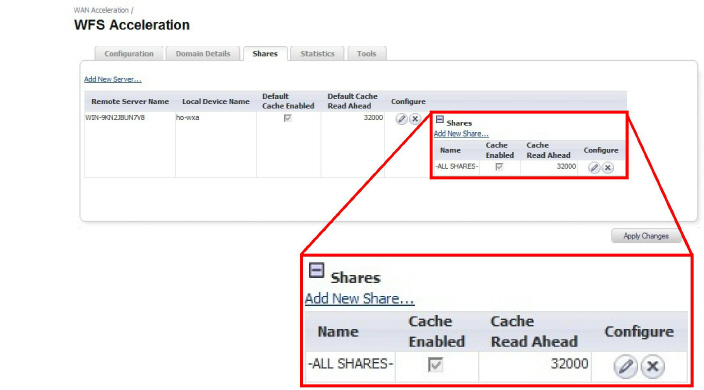This screenshot has height=390, width=704.
Task: Click WAN Acceleration breadcrumb link
Action: click(x=101, y=10)
